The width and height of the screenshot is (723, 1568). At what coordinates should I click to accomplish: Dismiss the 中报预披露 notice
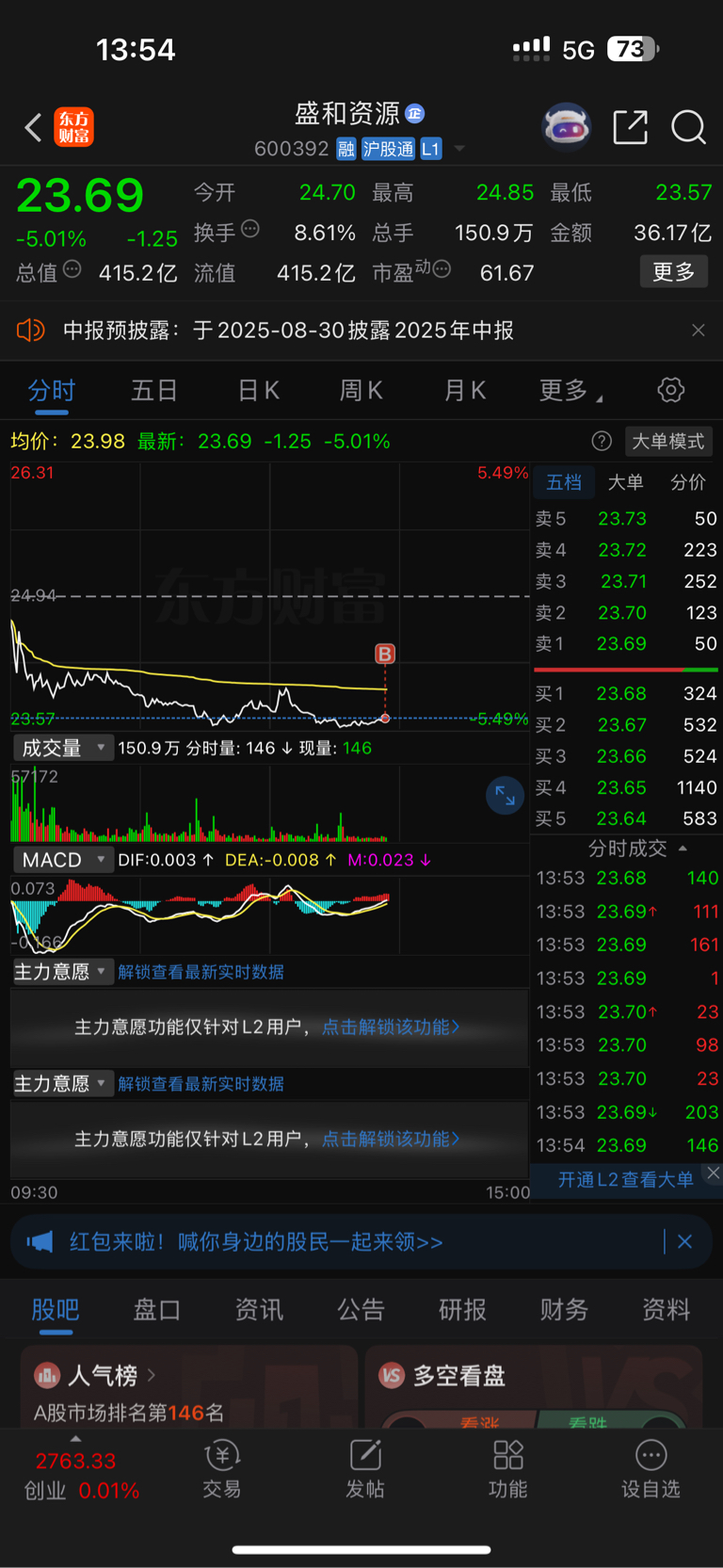pos(698,331)
